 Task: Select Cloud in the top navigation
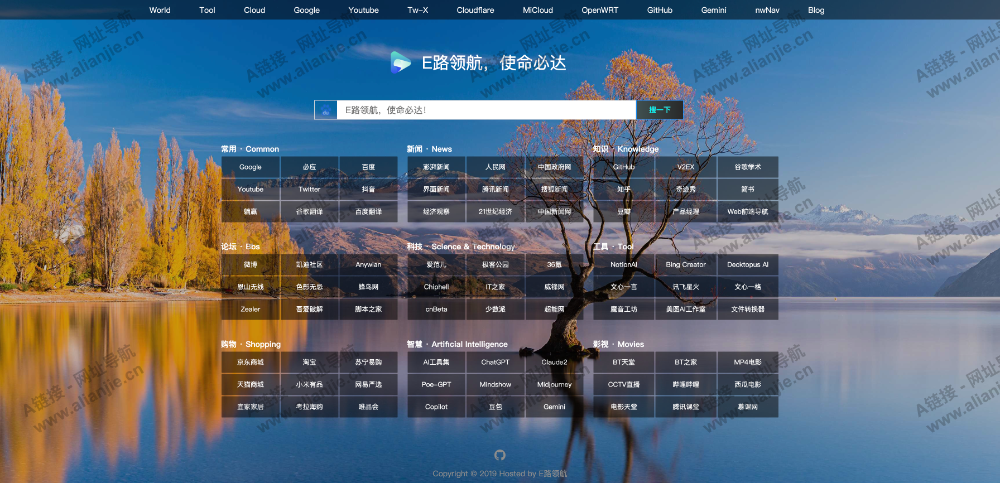pyautogui.click(x=254, y=10)
